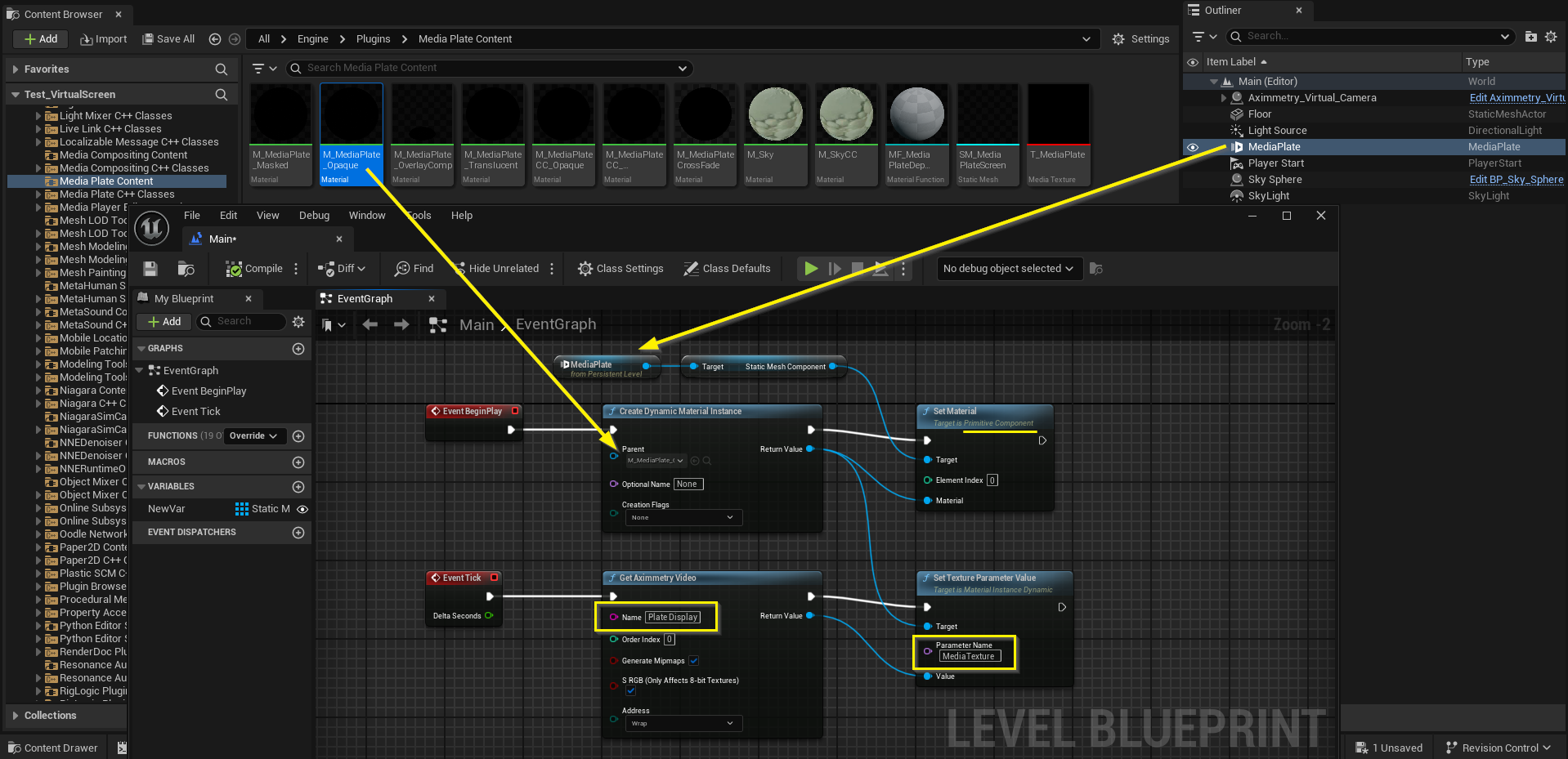The height and width of the screenshot is (759, 1568).
Task: Click Import in Content Browser
Action: tap(104, 39)
